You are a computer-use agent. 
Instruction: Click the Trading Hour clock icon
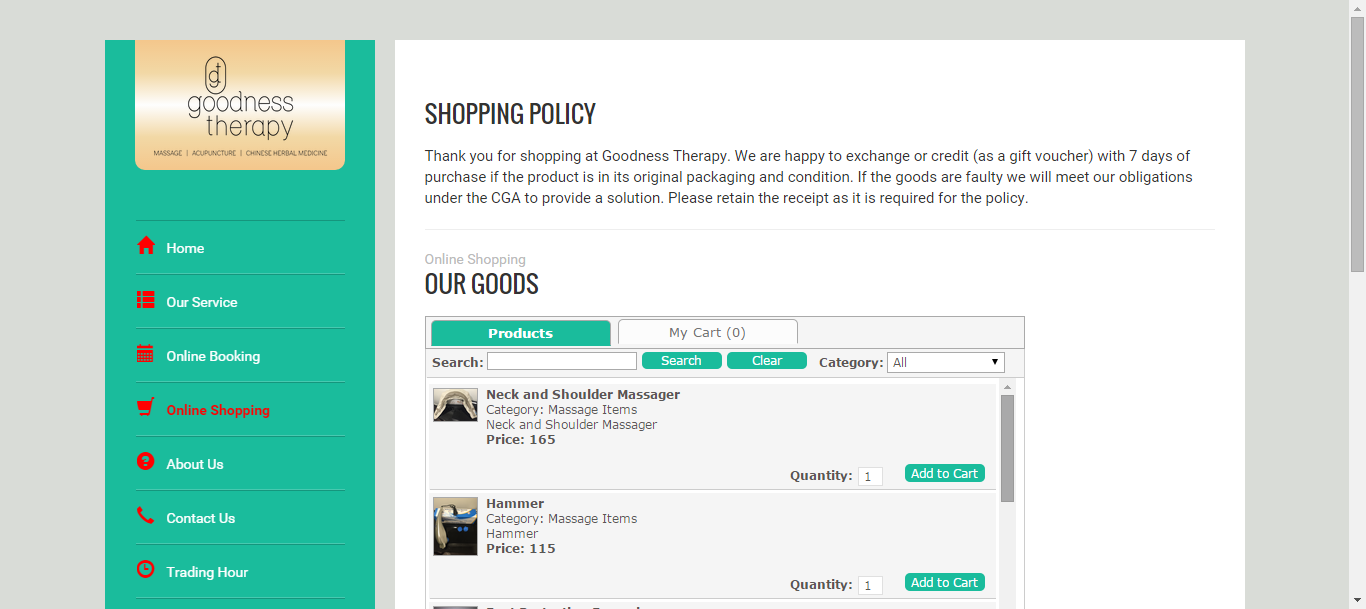[146, 569]
